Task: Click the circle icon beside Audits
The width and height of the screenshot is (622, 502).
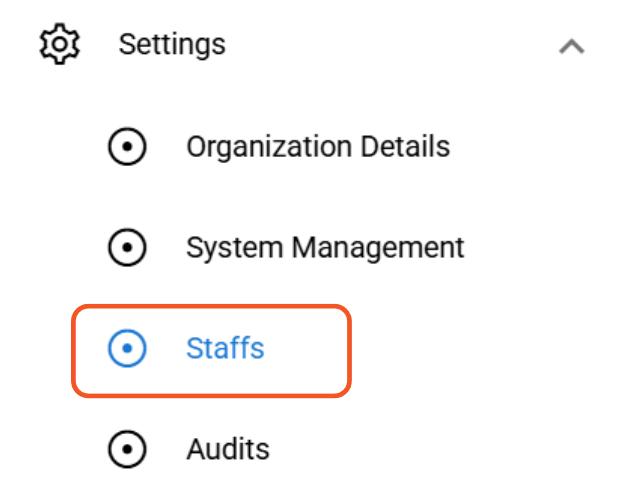Action: click(x=127, y=449)
